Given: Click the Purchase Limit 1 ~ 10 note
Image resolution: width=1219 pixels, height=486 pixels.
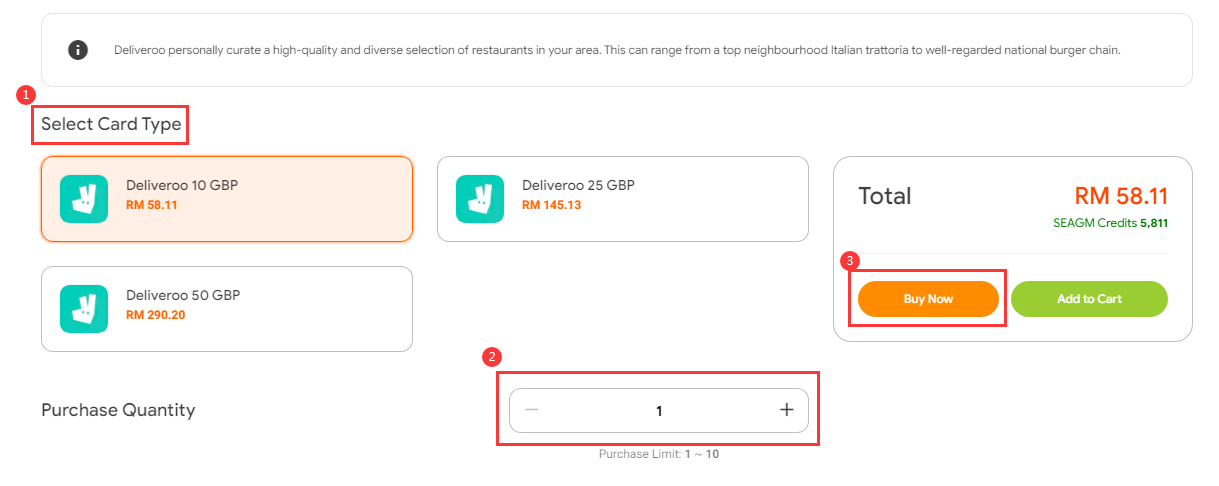Looking at the screenshot, I should click(x=659, y=454).
